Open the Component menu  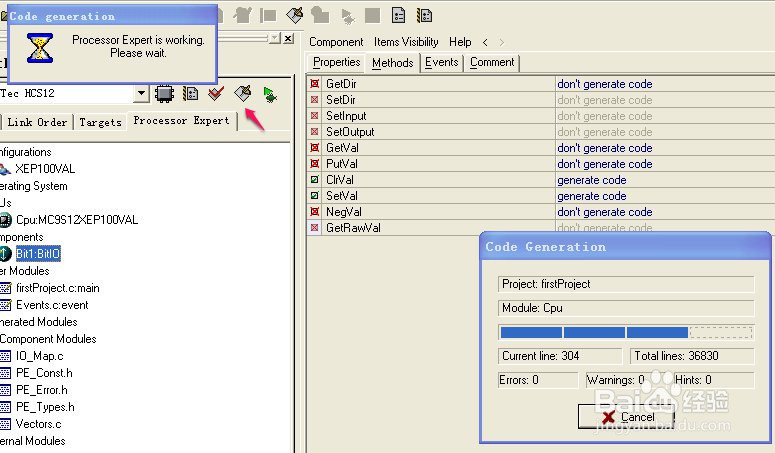(336, 42)
